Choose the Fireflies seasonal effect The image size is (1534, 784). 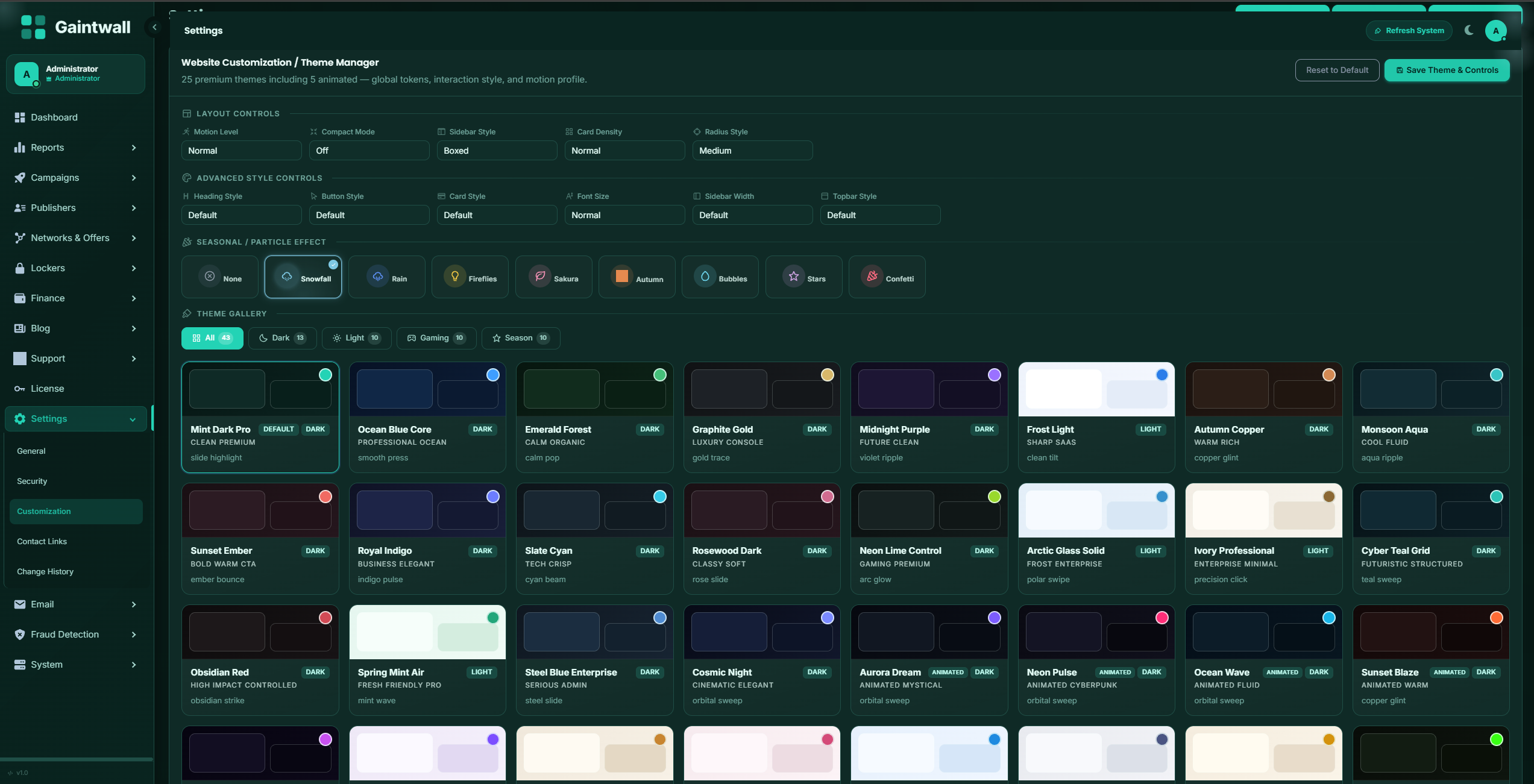470,277
